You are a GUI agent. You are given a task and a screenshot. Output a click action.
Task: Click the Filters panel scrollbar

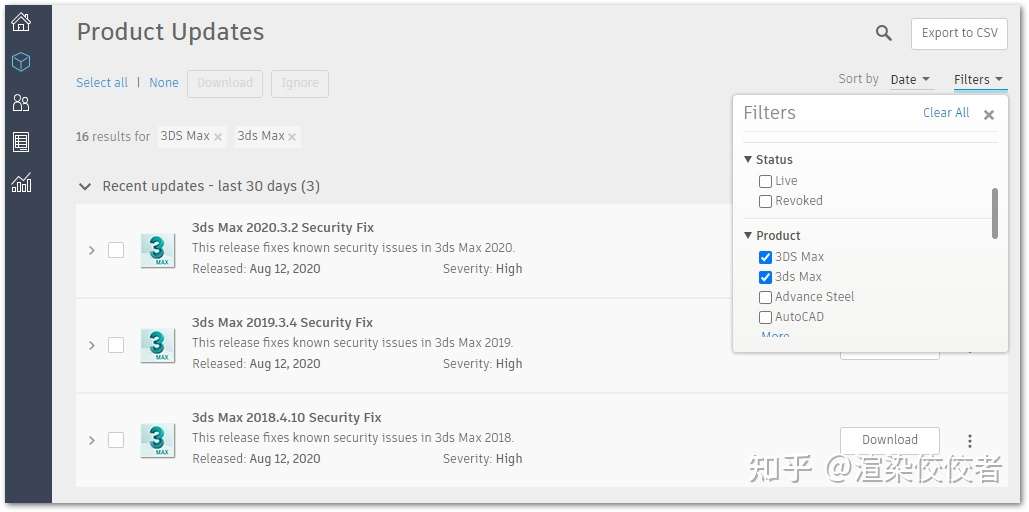tap(995, 213)
